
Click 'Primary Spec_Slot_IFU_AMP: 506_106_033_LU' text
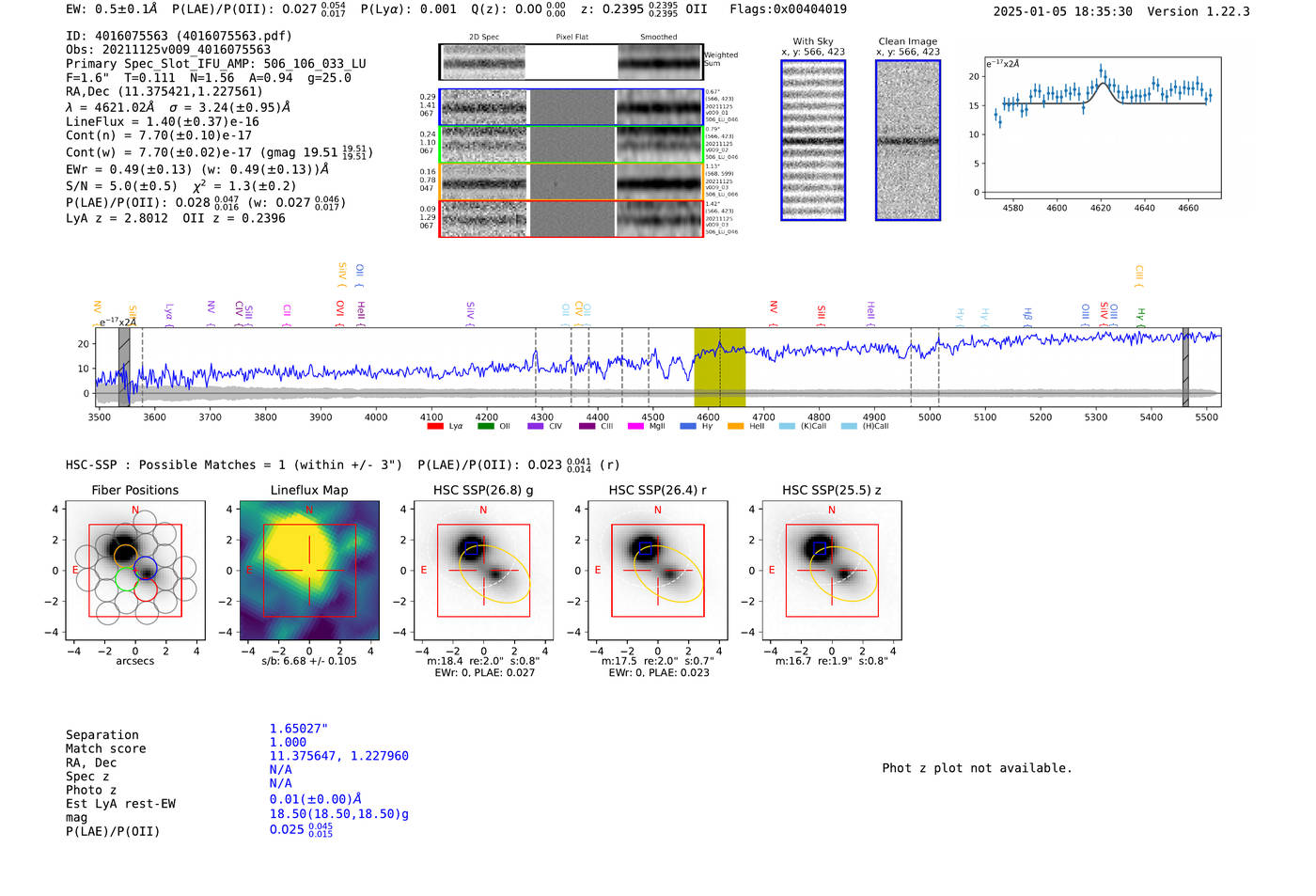click(x=216, y=64)
